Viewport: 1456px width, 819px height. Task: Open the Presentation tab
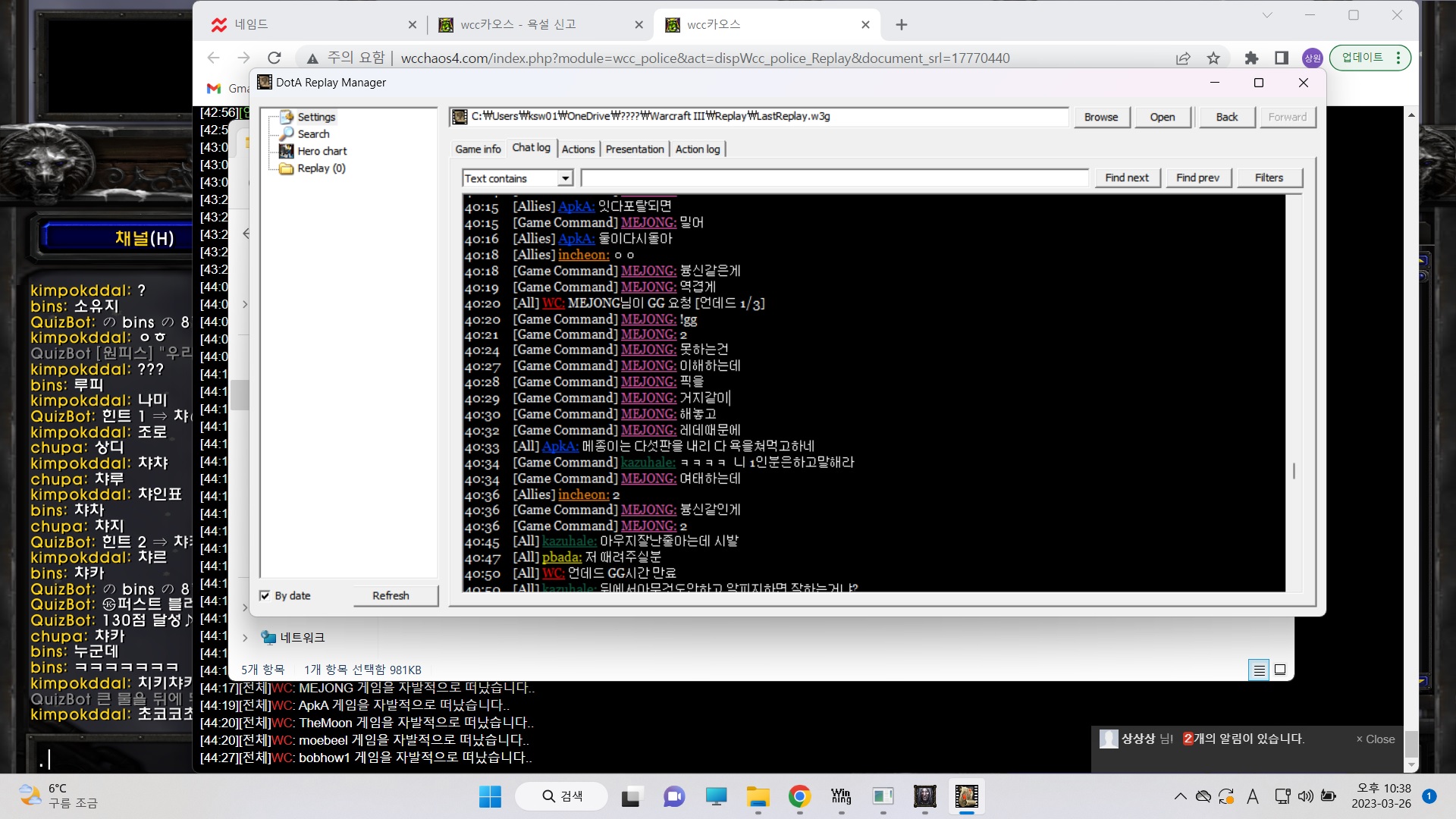(x=635, y=149)
